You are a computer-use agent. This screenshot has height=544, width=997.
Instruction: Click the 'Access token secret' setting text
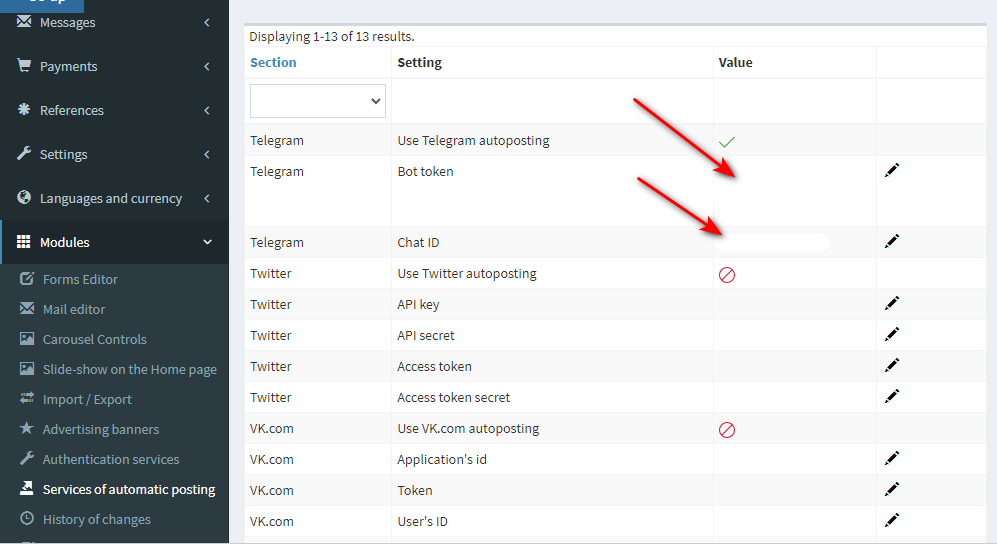coord(453,397)
